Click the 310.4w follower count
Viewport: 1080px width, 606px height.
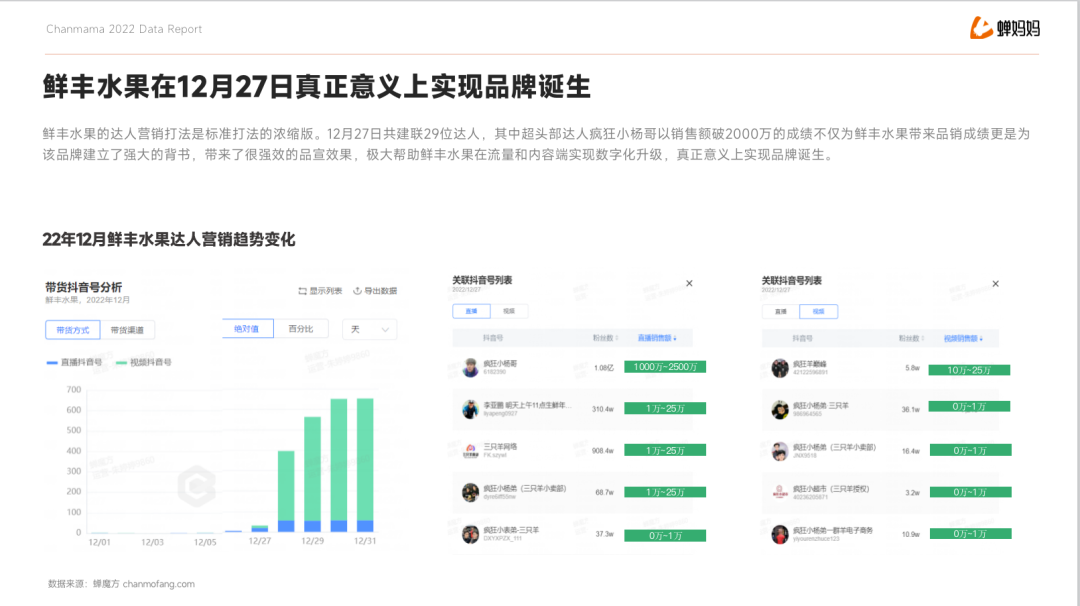click(603, 409)
